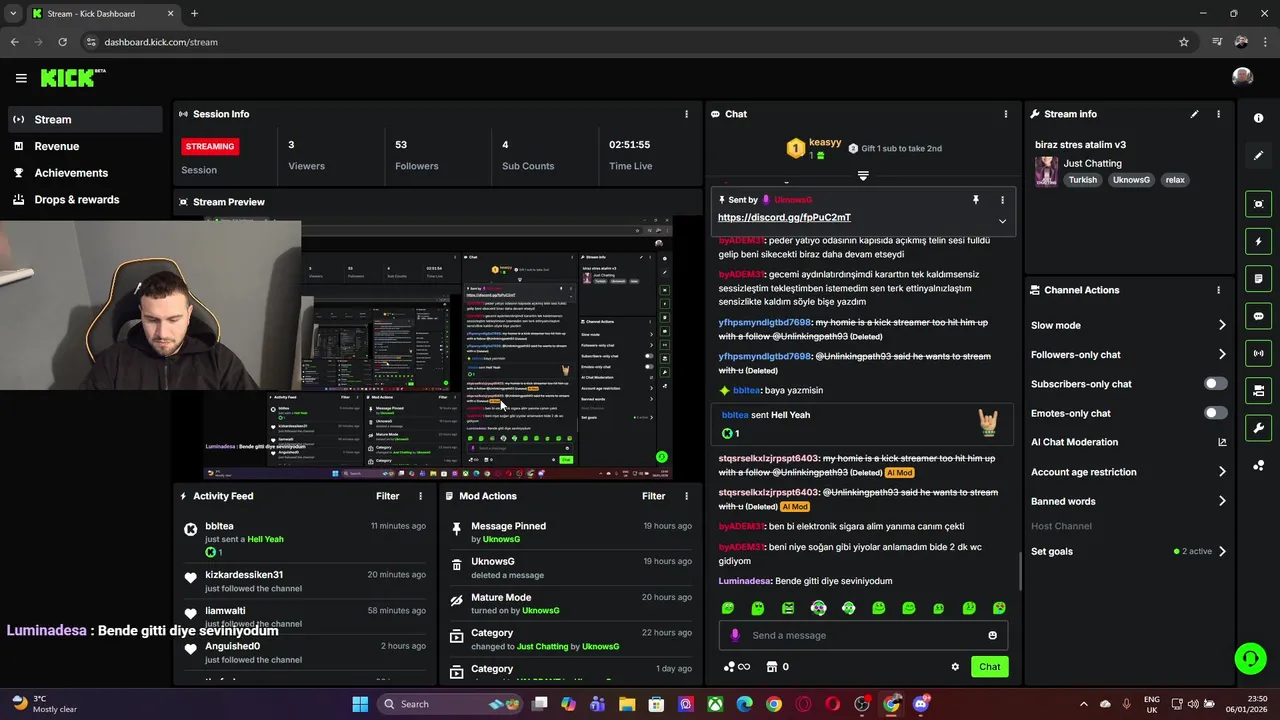Open the profile avatar in top right
Image resolution: width=1280 pixels, height=720 pixels.
[x=1242, y=77]
